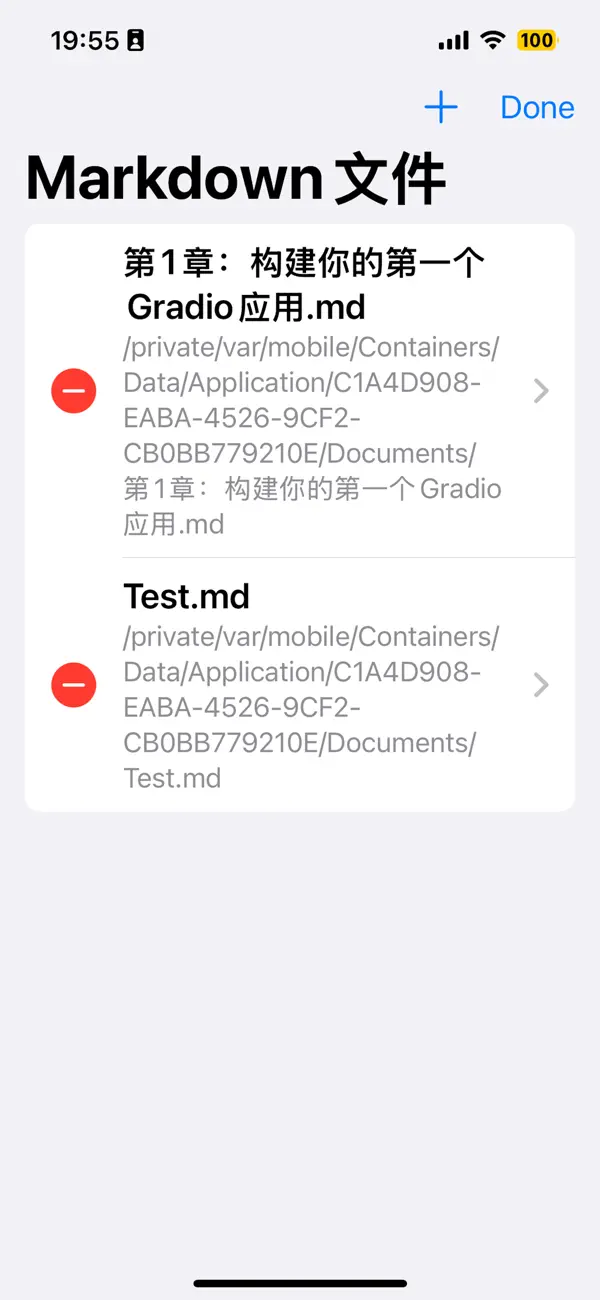Tap the disclosure arrow on the first file row

point(540,391)
